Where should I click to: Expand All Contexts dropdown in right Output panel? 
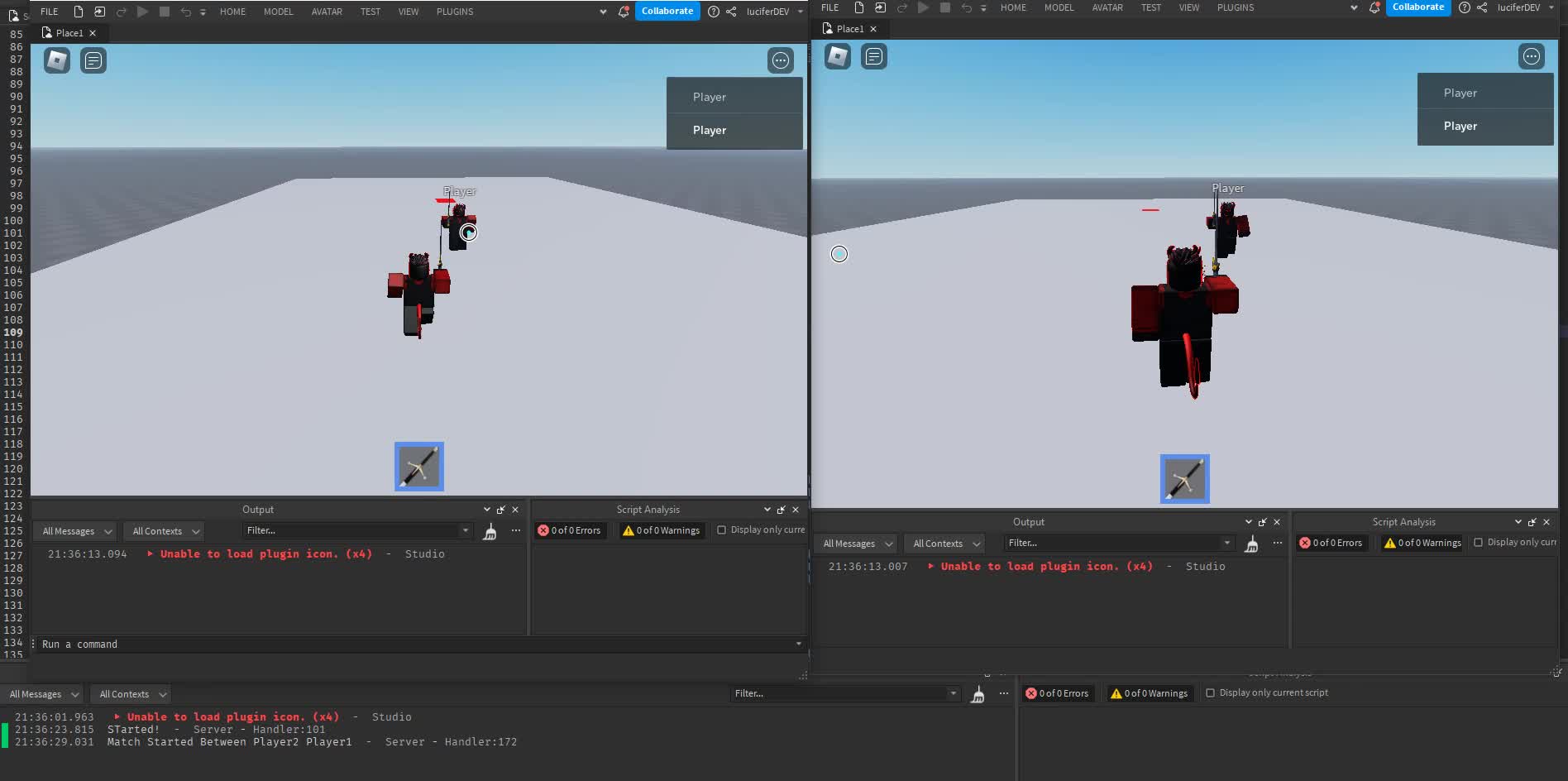[946, 544]
